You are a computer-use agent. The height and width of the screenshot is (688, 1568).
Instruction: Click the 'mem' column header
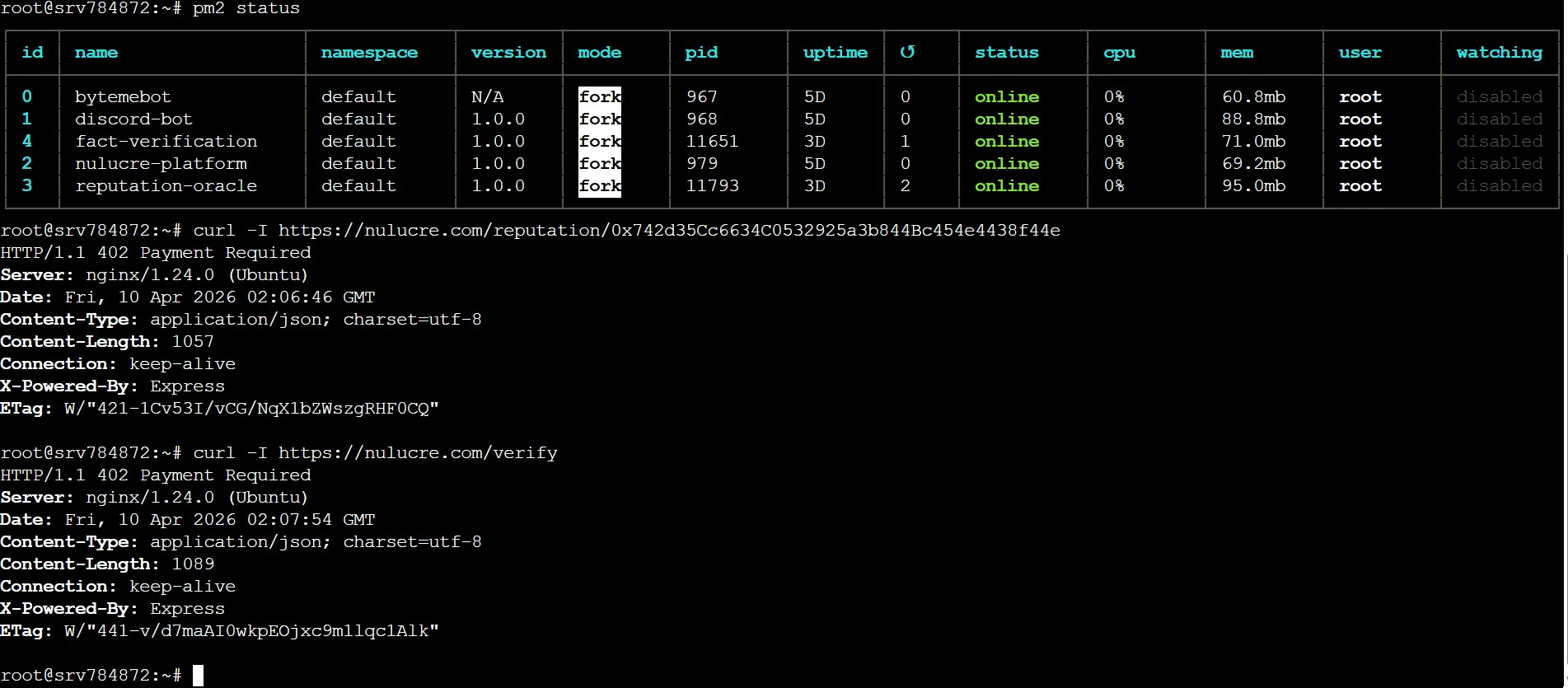pyautogui.click(x=1237, y=52)
